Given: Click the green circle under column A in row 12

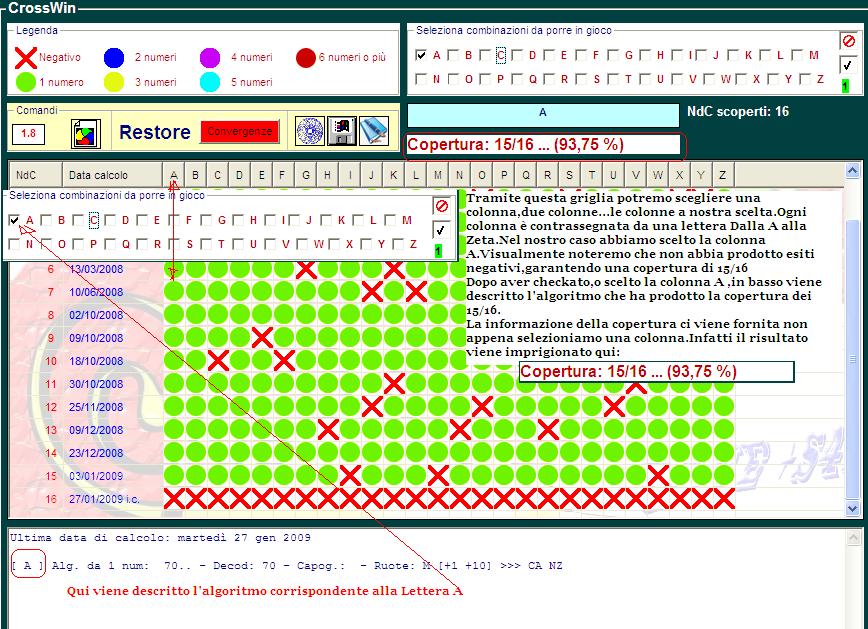Looking at the screenshot, I should 174,406.
